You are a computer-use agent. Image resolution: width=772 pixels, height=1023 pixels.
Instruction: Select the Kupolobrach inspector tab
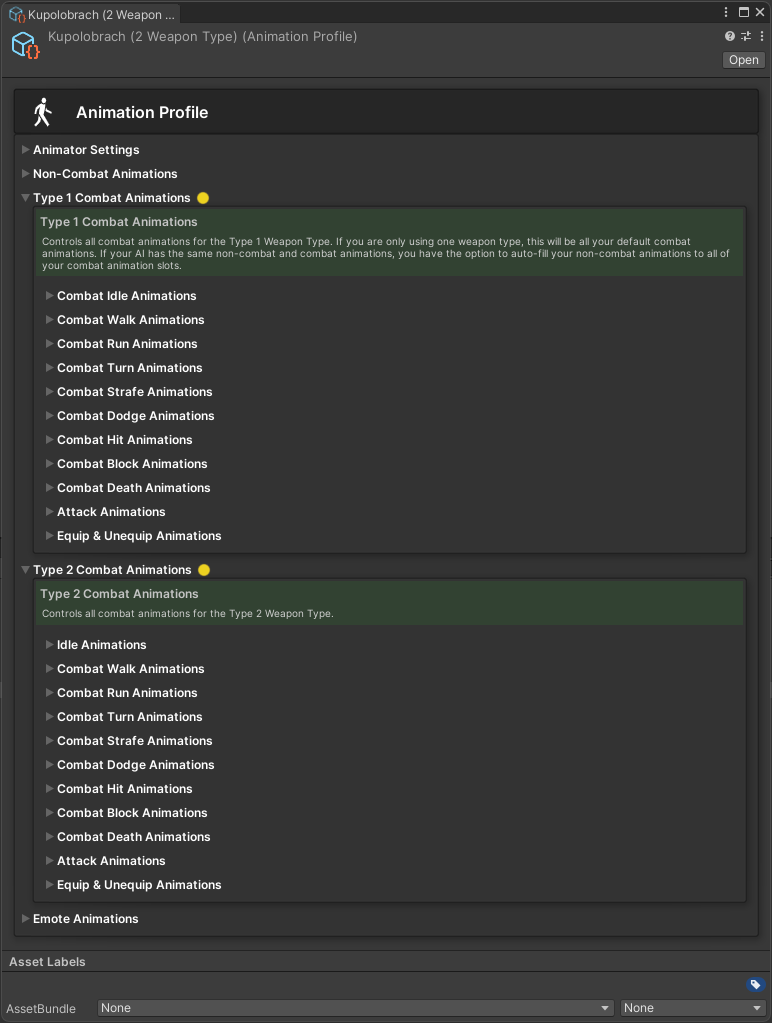coord(93,14)
